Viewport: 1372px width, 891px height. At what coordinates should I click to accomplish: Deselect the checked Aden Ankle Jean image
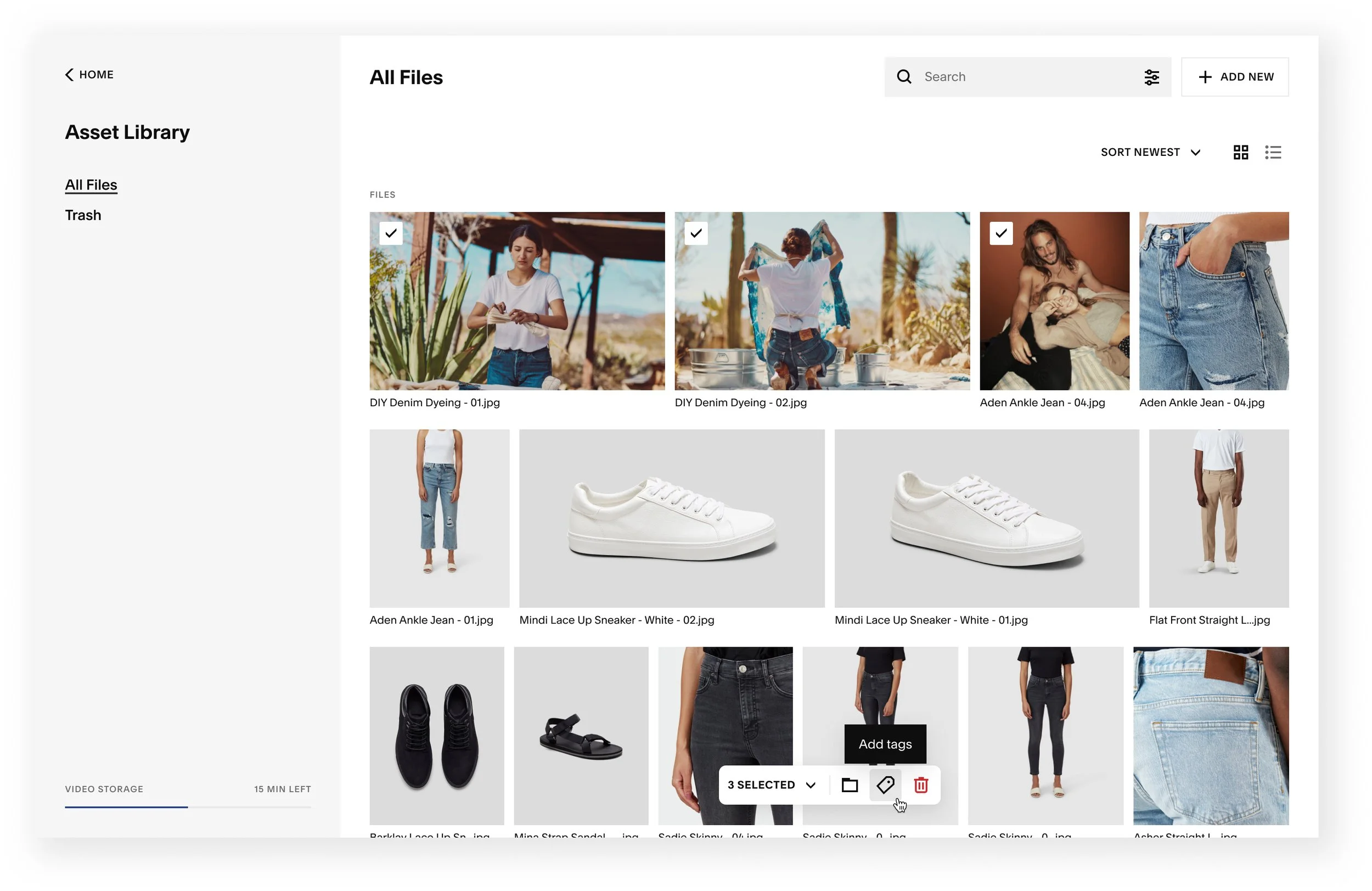[x=1001, y=233]
